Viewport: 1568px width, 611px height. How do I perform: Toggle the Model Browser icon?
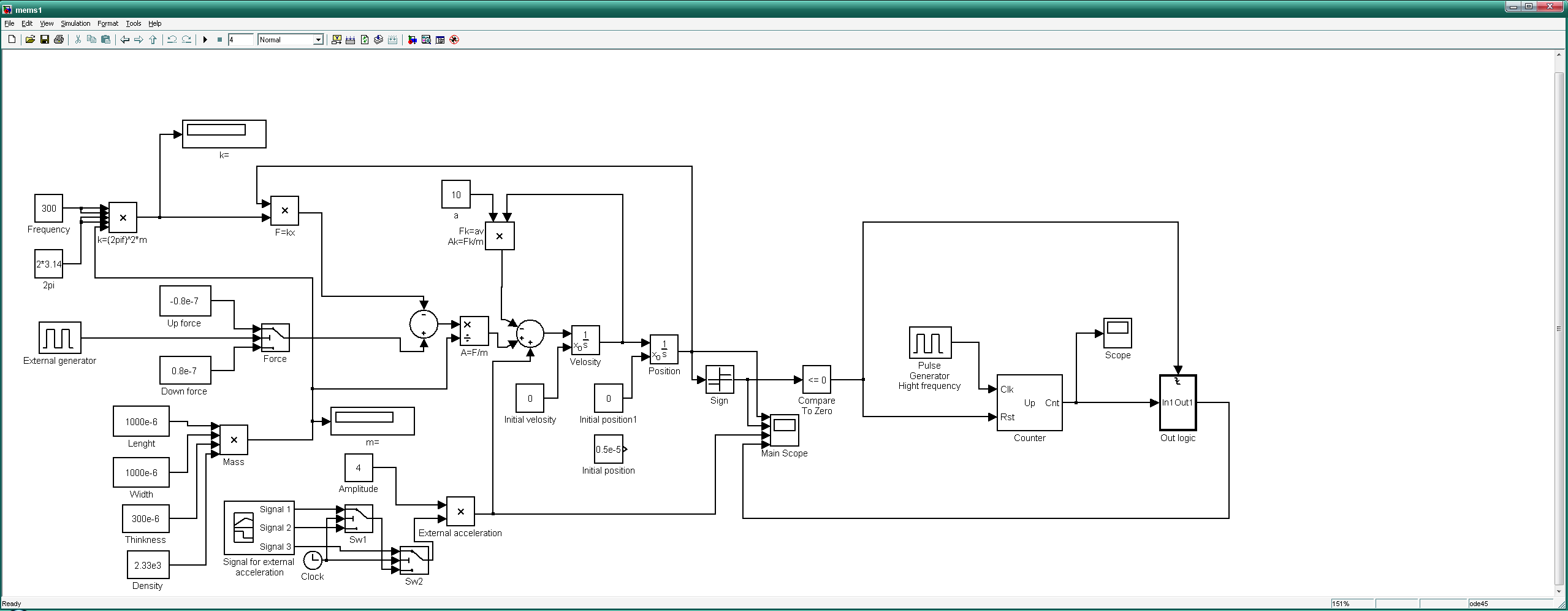point(440,40)
